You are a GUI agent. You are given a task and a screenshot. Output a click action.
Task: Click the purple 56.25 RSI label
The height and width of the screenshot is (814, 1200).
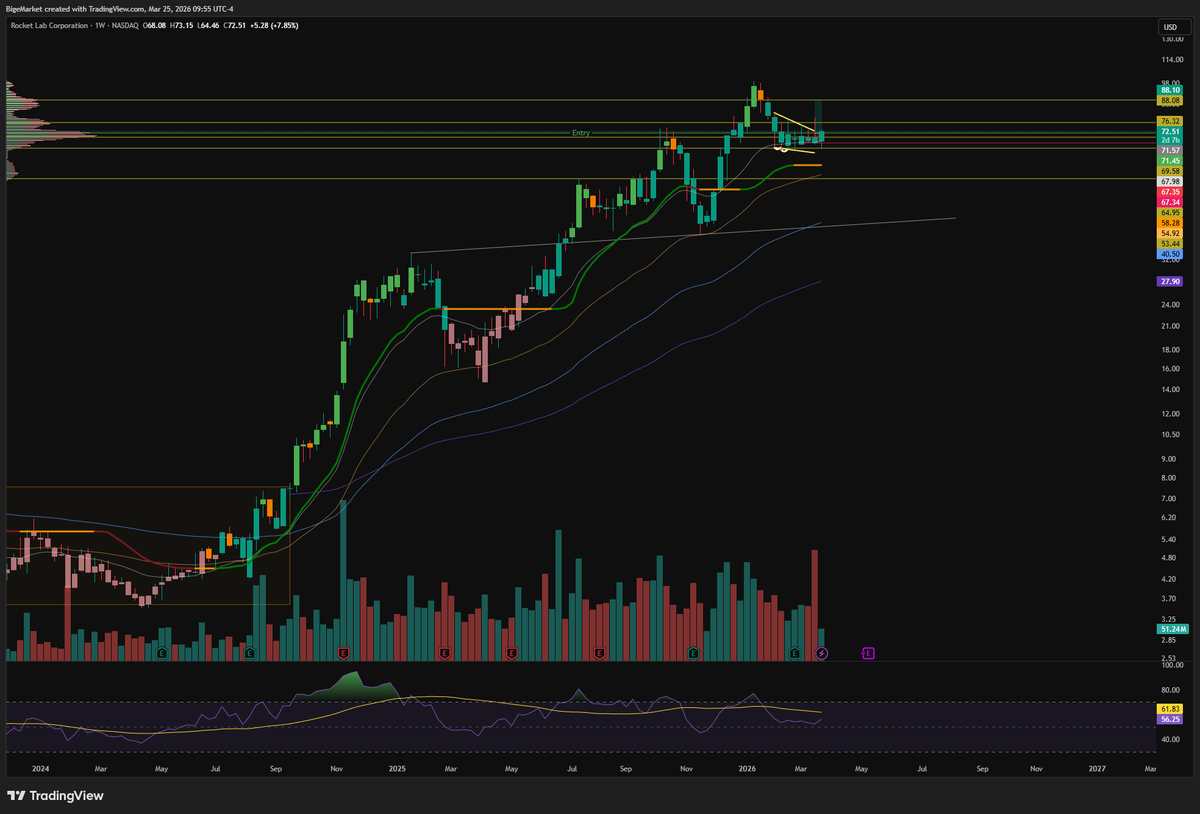(x=1170, y=718)
